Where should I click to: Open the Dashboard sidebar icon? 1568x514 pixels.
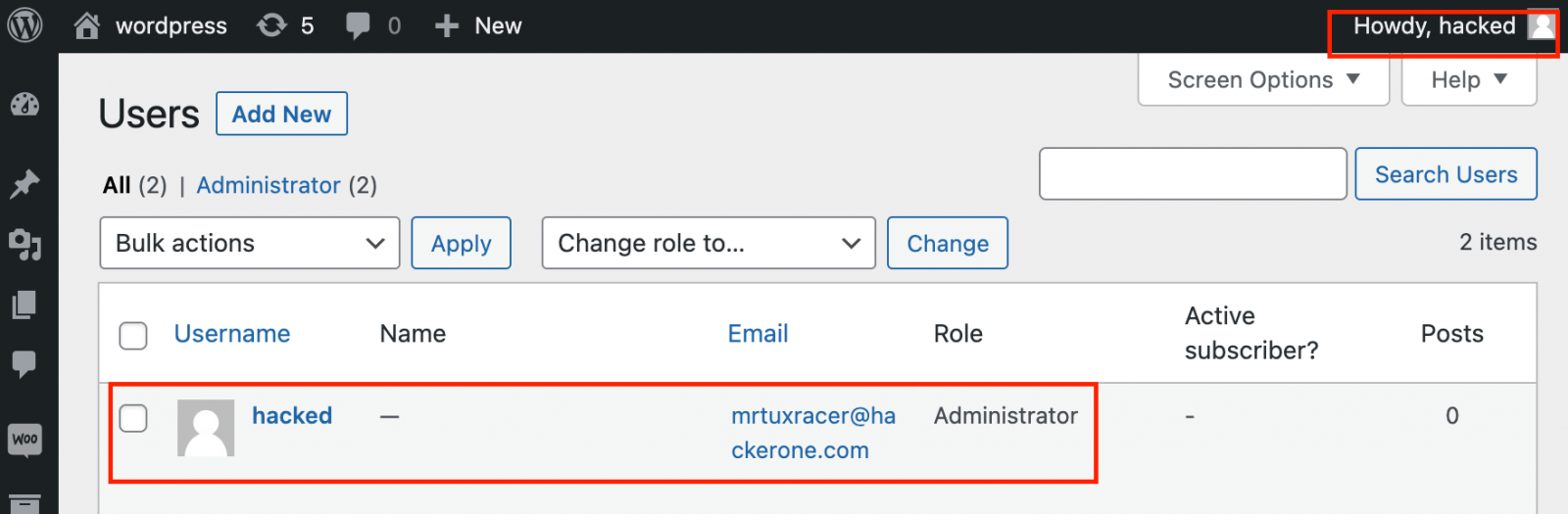[x=24, y=105]
